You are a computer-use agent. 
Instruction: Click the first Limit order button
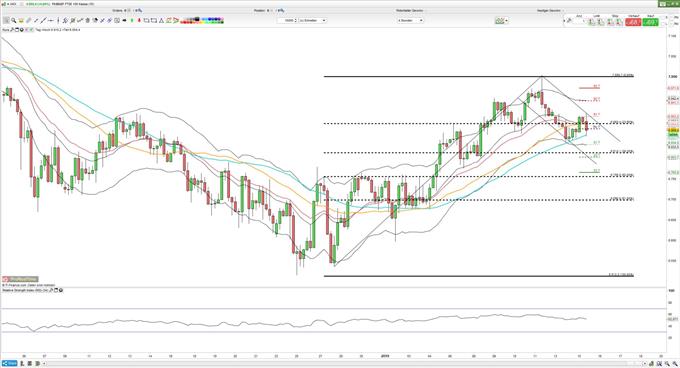pyautogui.click(x=592, y=21)
